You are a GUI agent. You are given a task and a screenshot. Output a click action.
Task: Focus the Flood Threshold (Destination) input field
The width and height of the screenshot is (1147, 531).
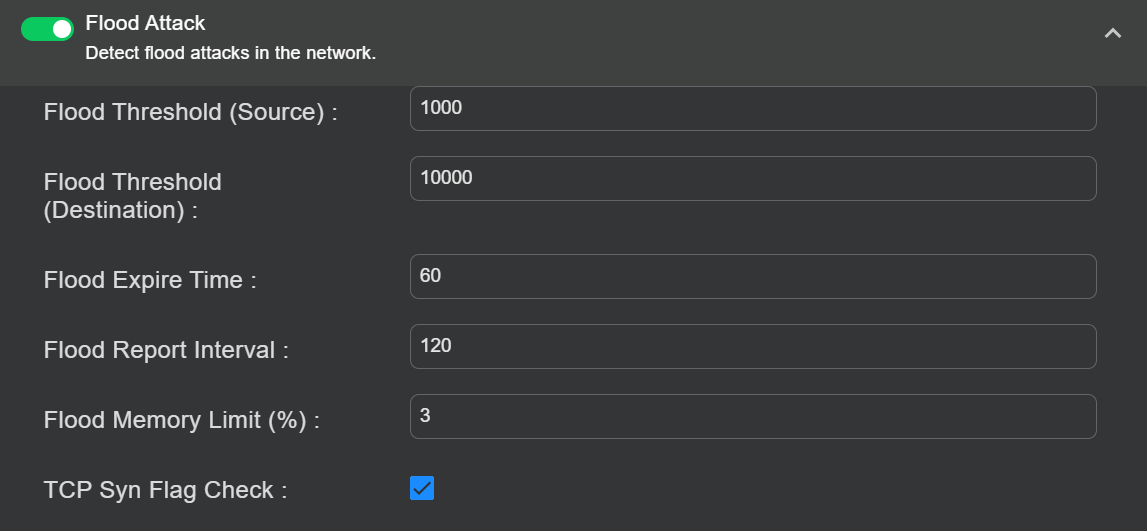point(752,178)
